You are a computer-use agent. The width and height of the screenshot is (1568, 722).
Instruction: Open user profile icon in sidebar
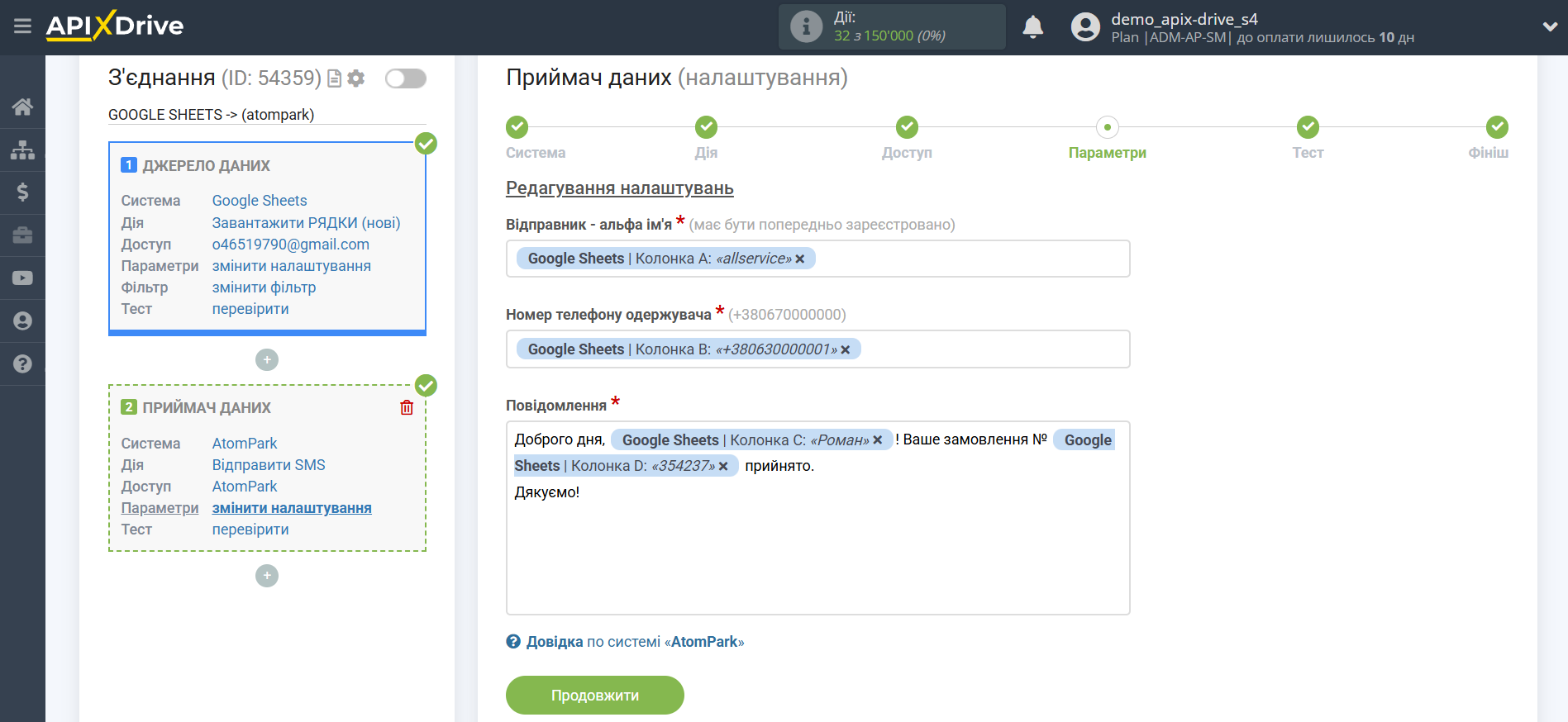pyautogui.click(x=22, y=321)
